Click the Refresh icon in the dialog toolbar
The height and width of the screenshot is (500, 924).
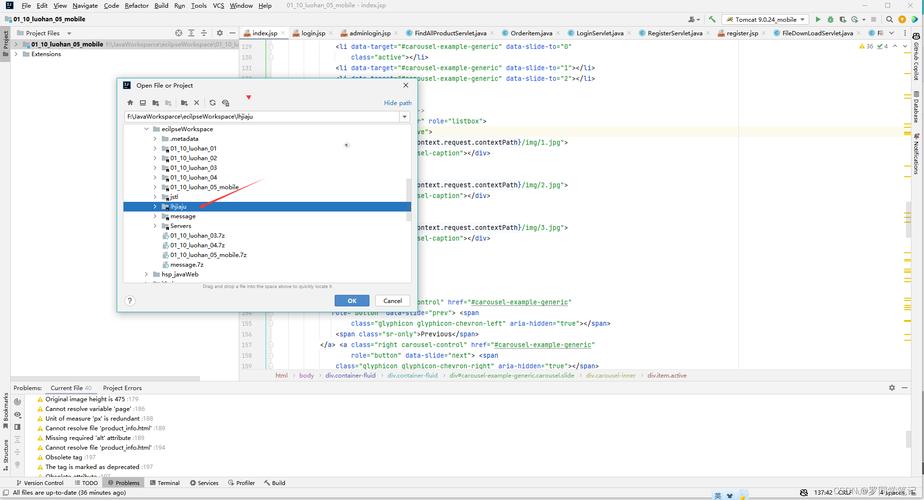212,103
